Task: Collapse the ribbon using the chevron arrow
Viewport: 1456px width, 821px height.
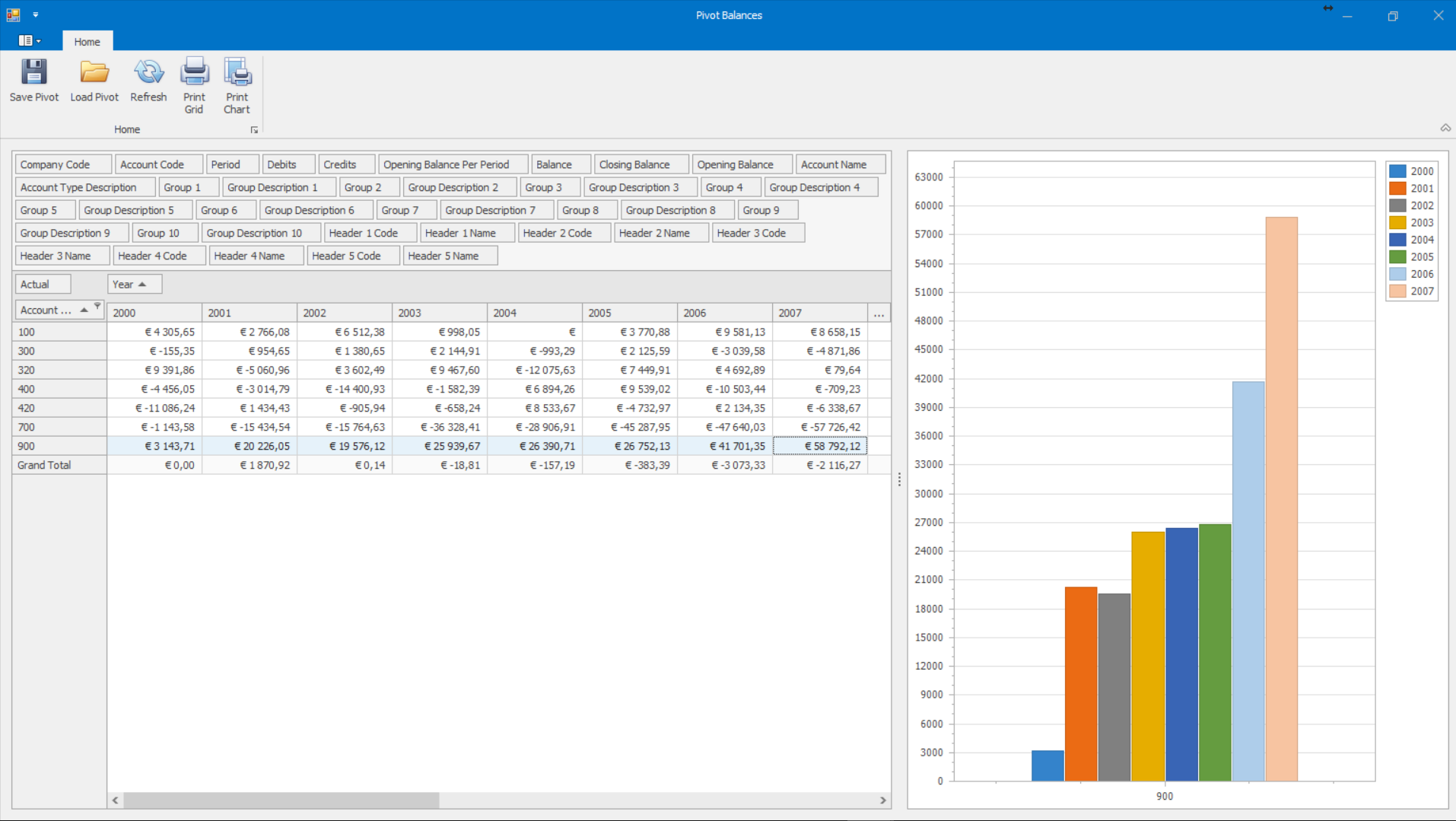Action: [1445, 128]
